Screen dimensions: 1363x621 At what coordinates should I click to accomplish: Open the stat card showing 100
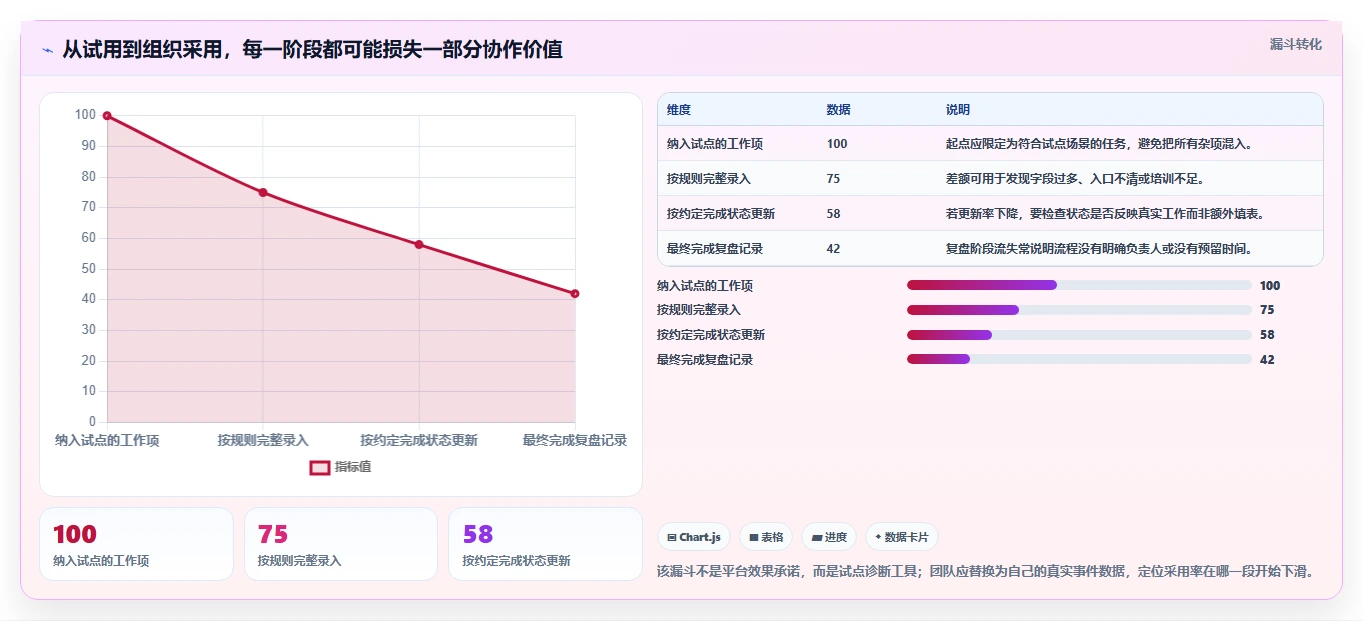point(136,544)
